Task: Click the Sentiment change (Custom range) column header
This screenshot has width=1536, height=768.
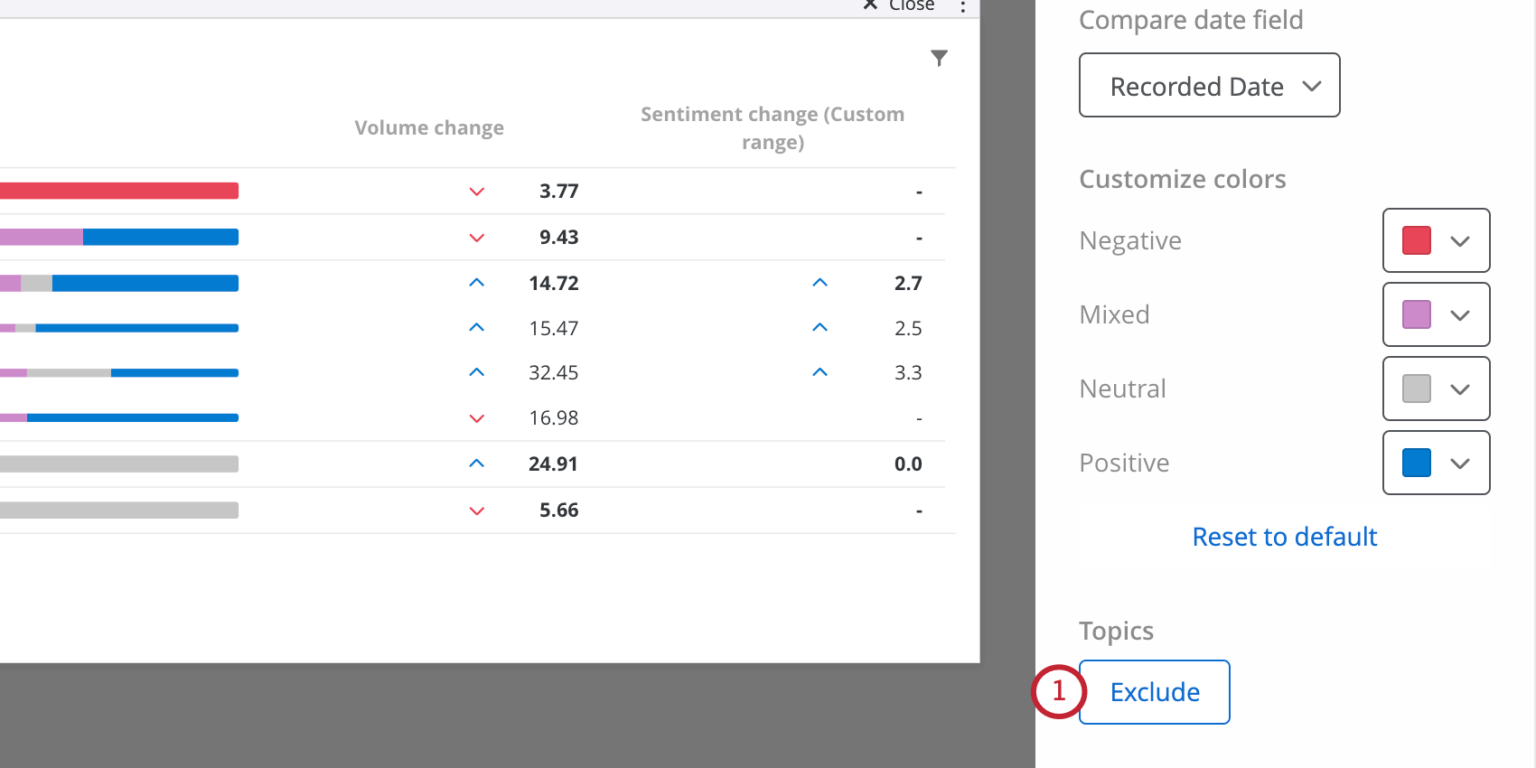Action: coord(772,127)
